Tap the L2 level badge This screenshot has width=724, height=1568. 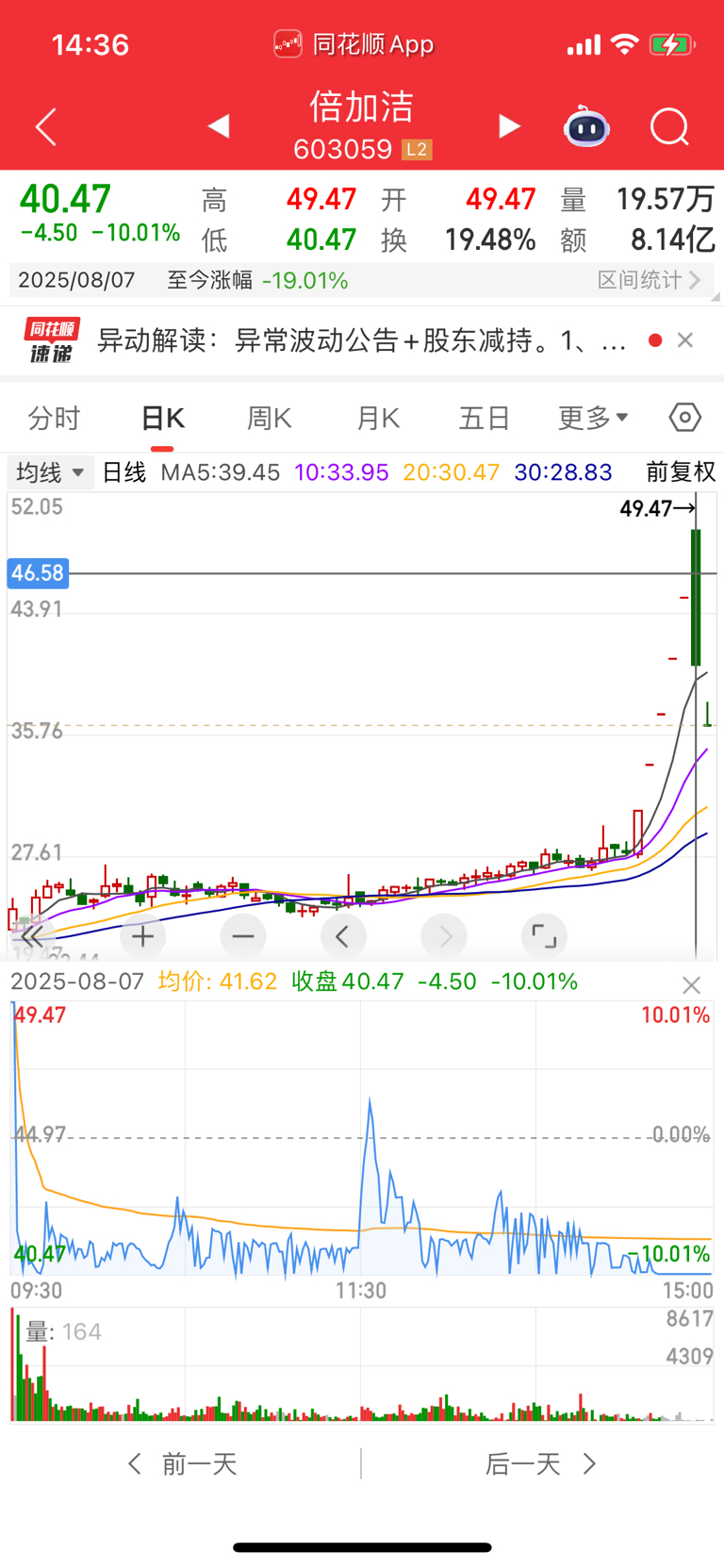(417, 149)
